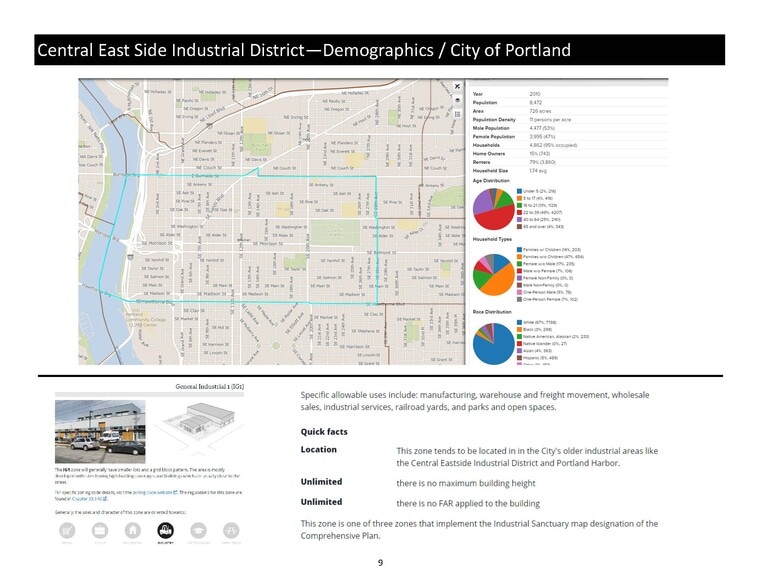761x588 pixels.
Task: Click the map tools icon at the map's top-right
Action: (457, 86)
